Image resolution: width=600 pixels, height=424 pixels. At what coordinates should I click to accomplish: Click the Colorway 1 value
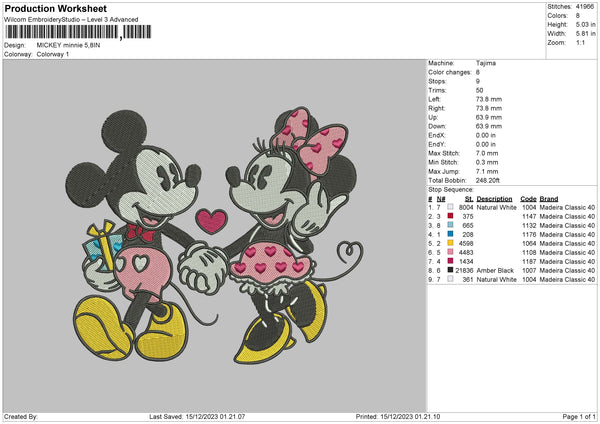[x=54, y=54]
